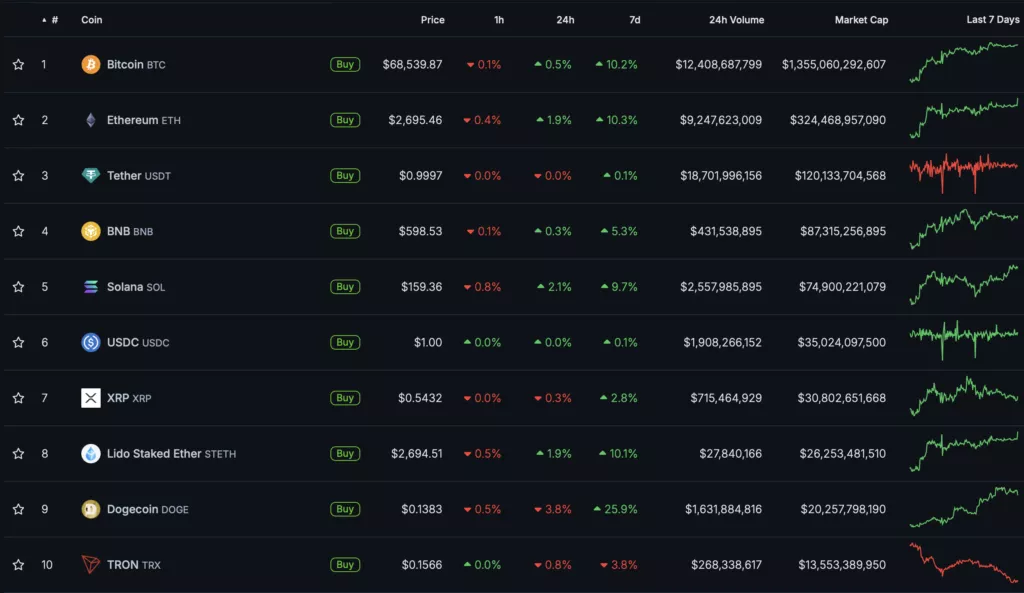The image size is (1024, 593).
Task: Open the Bitcoin BTC coin page
Action: 136,65
